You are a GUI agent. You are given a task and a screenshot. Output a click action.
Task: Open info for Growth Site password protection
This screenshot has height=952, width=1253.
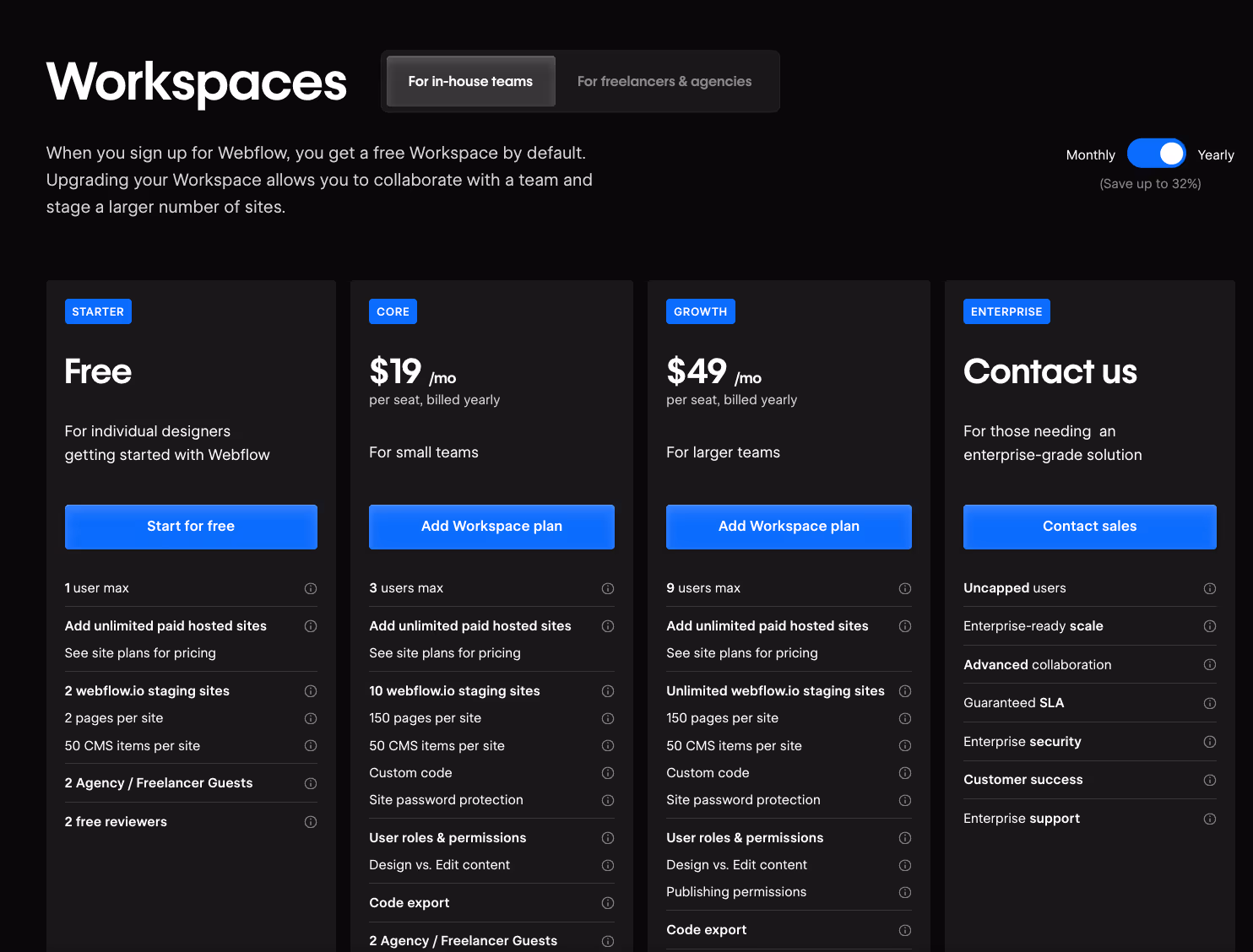(905, 800)
